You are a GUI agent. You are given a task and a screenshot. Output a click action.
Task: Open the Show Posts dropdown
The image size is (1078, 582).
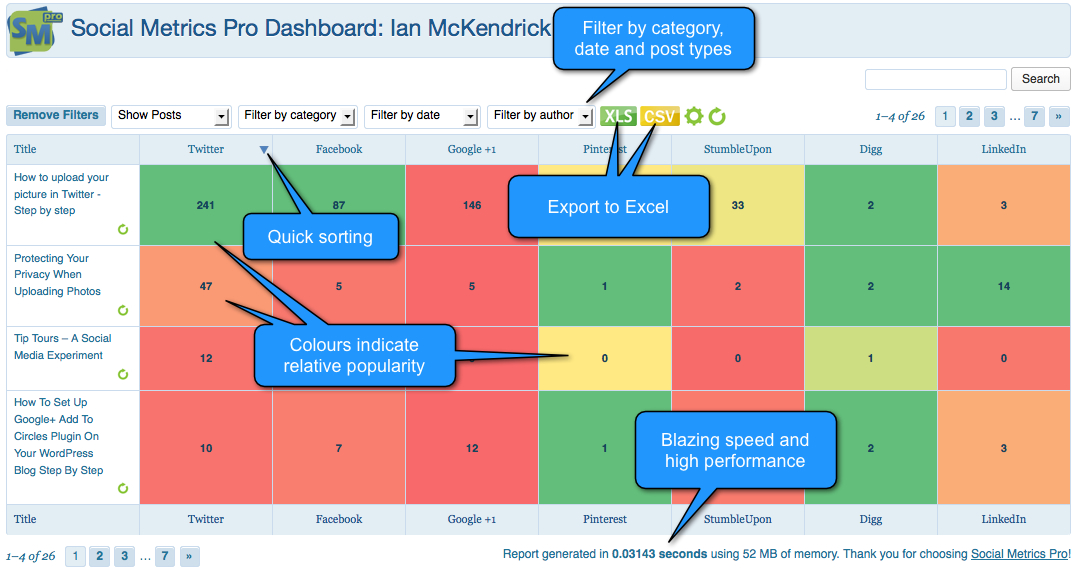tap(171, 115)
